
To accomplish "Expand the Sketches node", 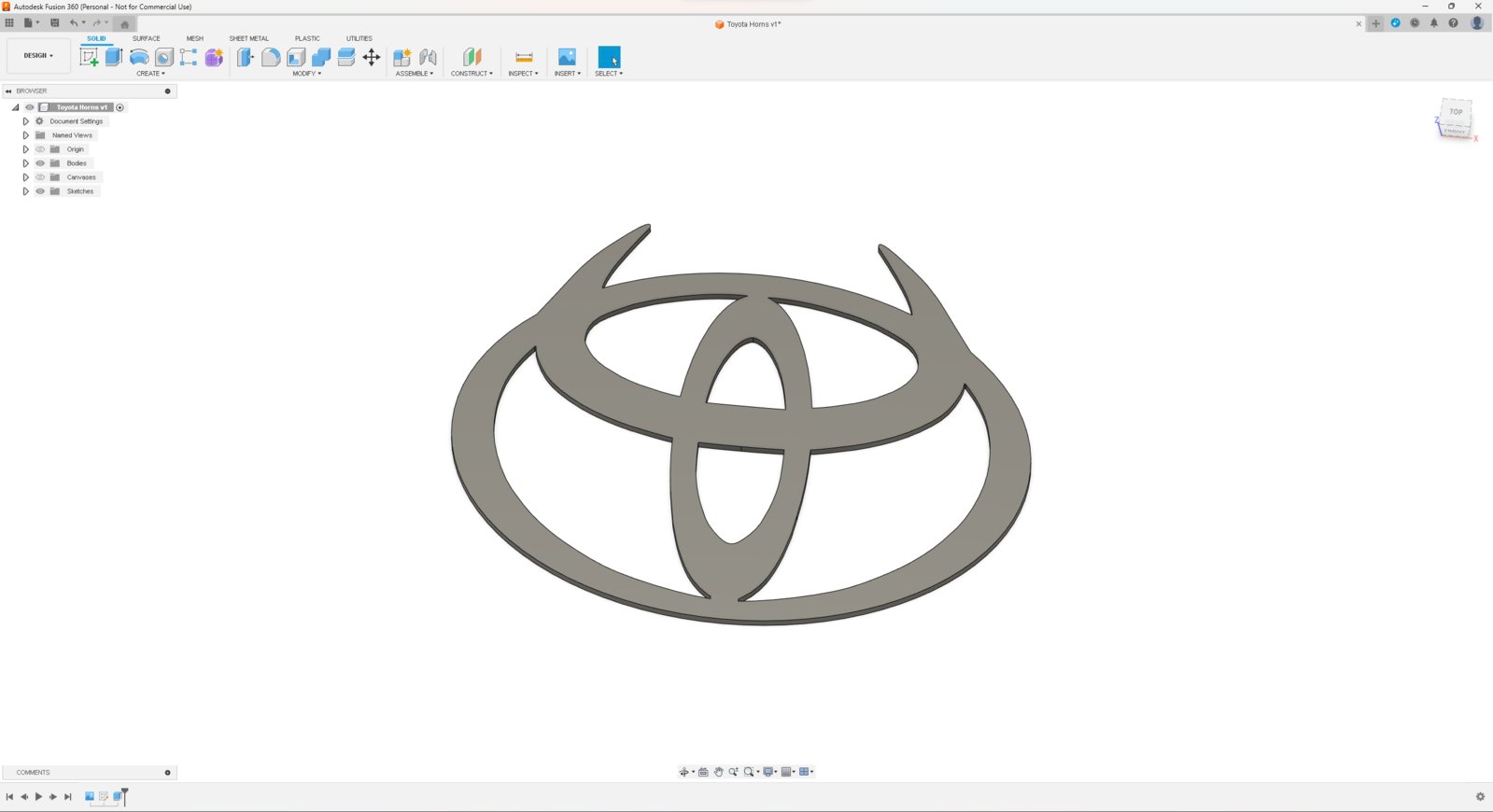I will 25,191.
